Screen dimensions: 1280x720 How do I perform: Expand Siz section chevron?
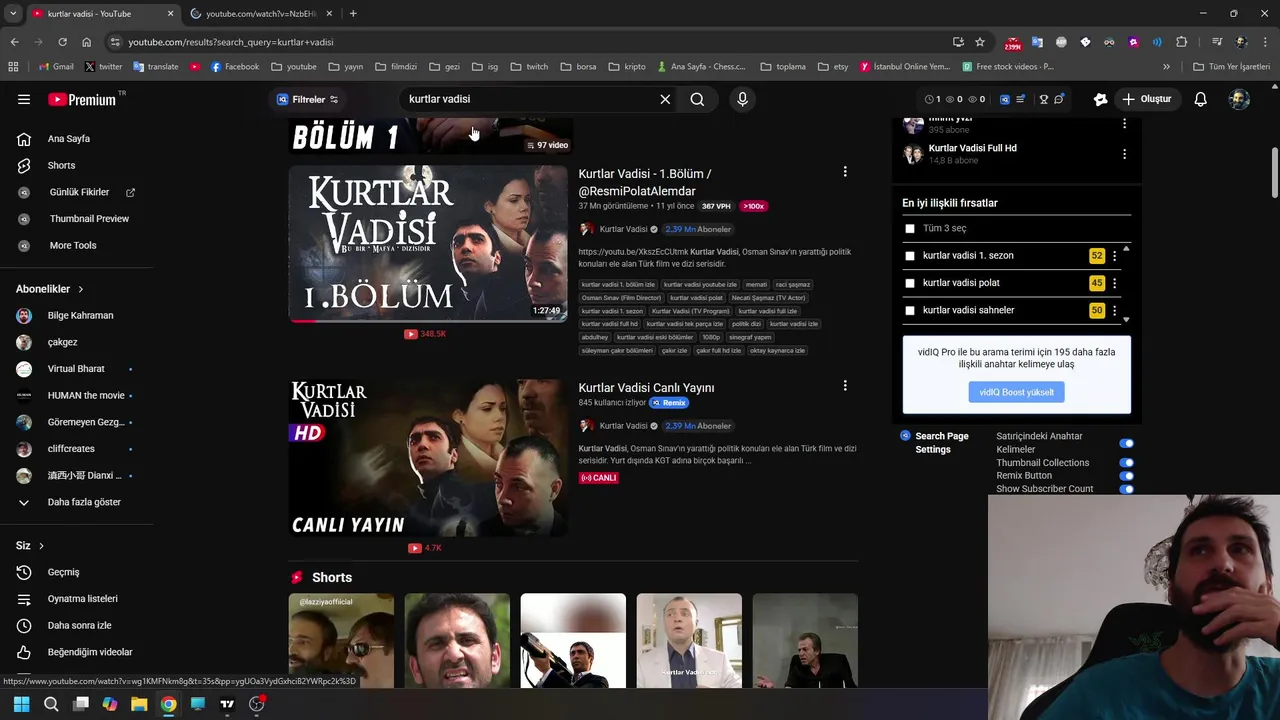(41, 546)
